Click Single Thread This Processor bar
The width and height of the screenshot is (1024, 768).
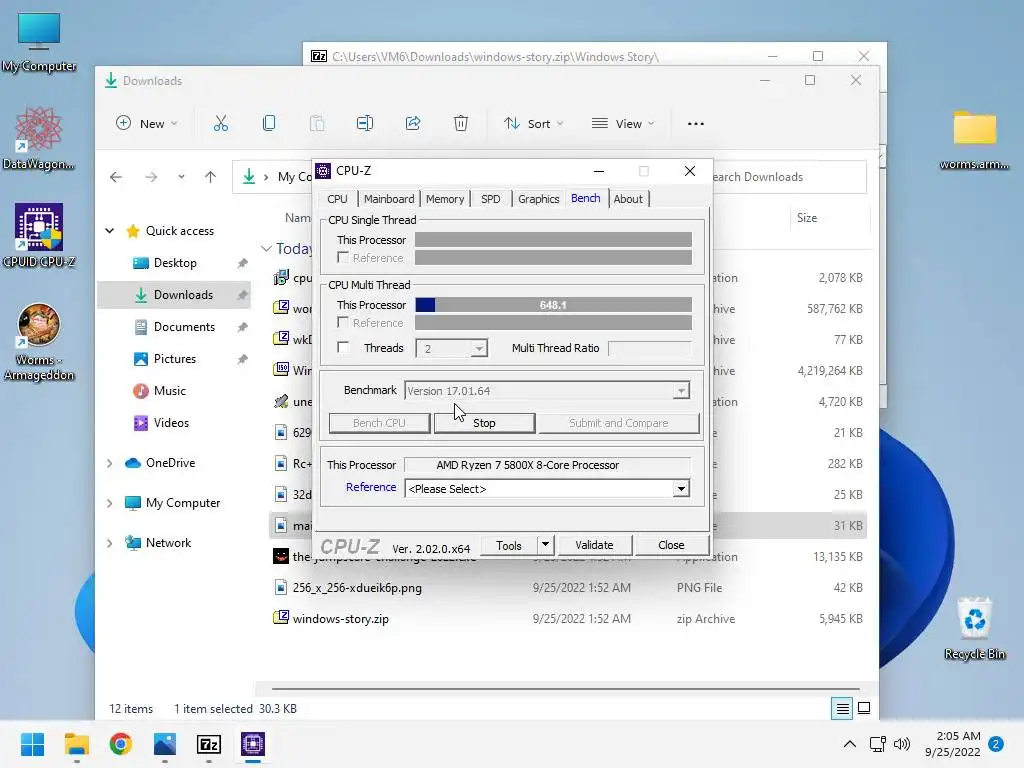(553, 240)
